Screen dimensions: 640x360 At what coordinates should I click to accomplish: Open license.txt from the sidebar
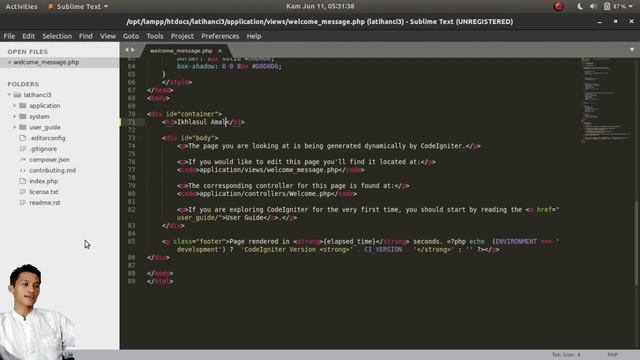(44, 192)
